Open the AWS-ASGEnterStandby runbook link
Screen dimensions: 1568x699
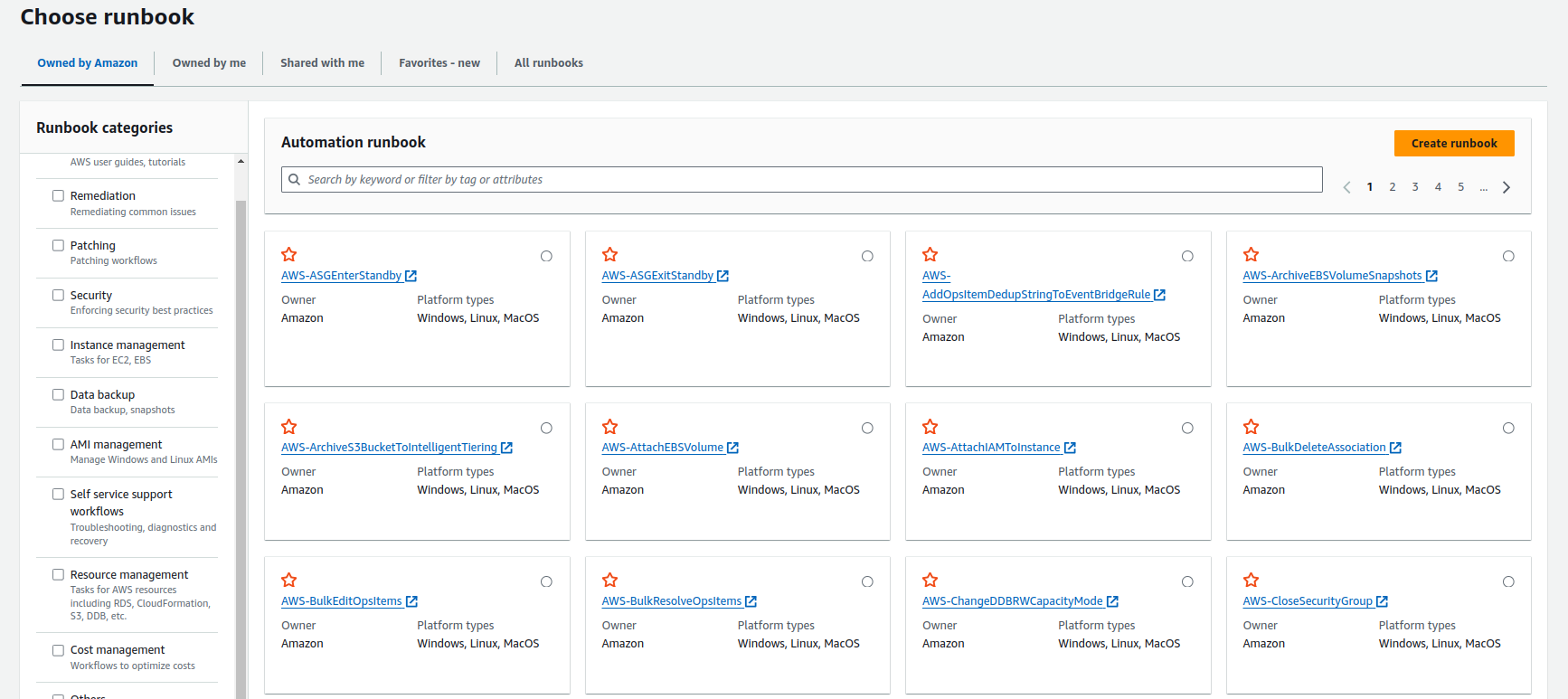point(341,276)
